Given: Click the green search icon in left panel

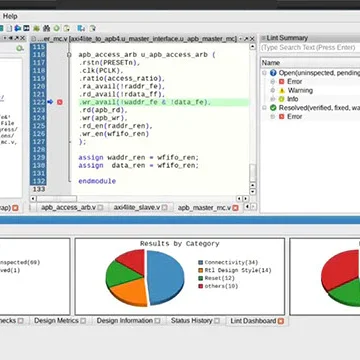Looking at the screenshot, I should tap(20, 48).
